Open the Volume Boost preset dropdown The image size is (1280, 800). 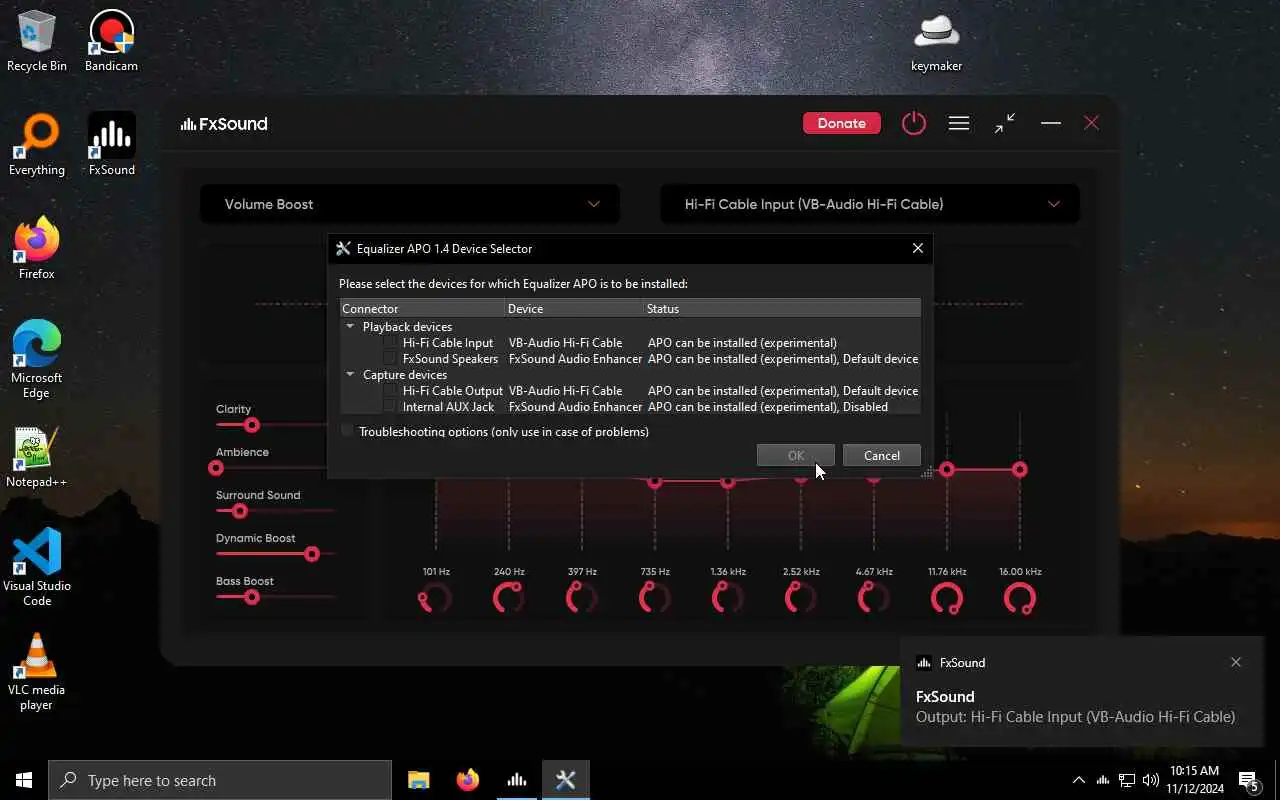point(410,204)
